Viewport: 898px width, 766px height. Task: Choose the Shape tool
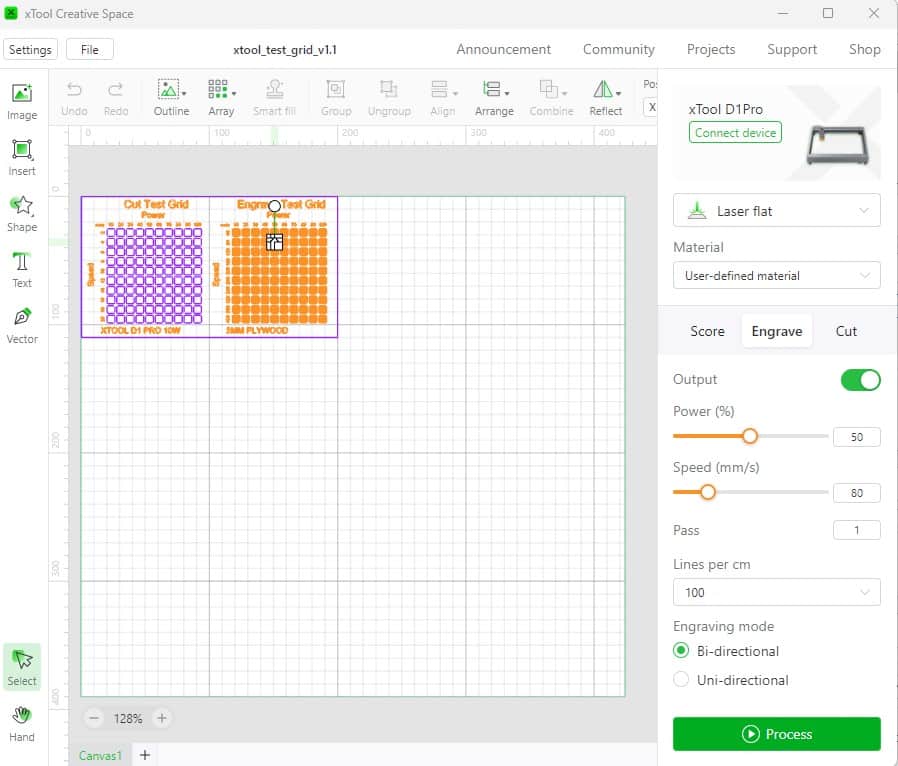[x=21, y=213]
